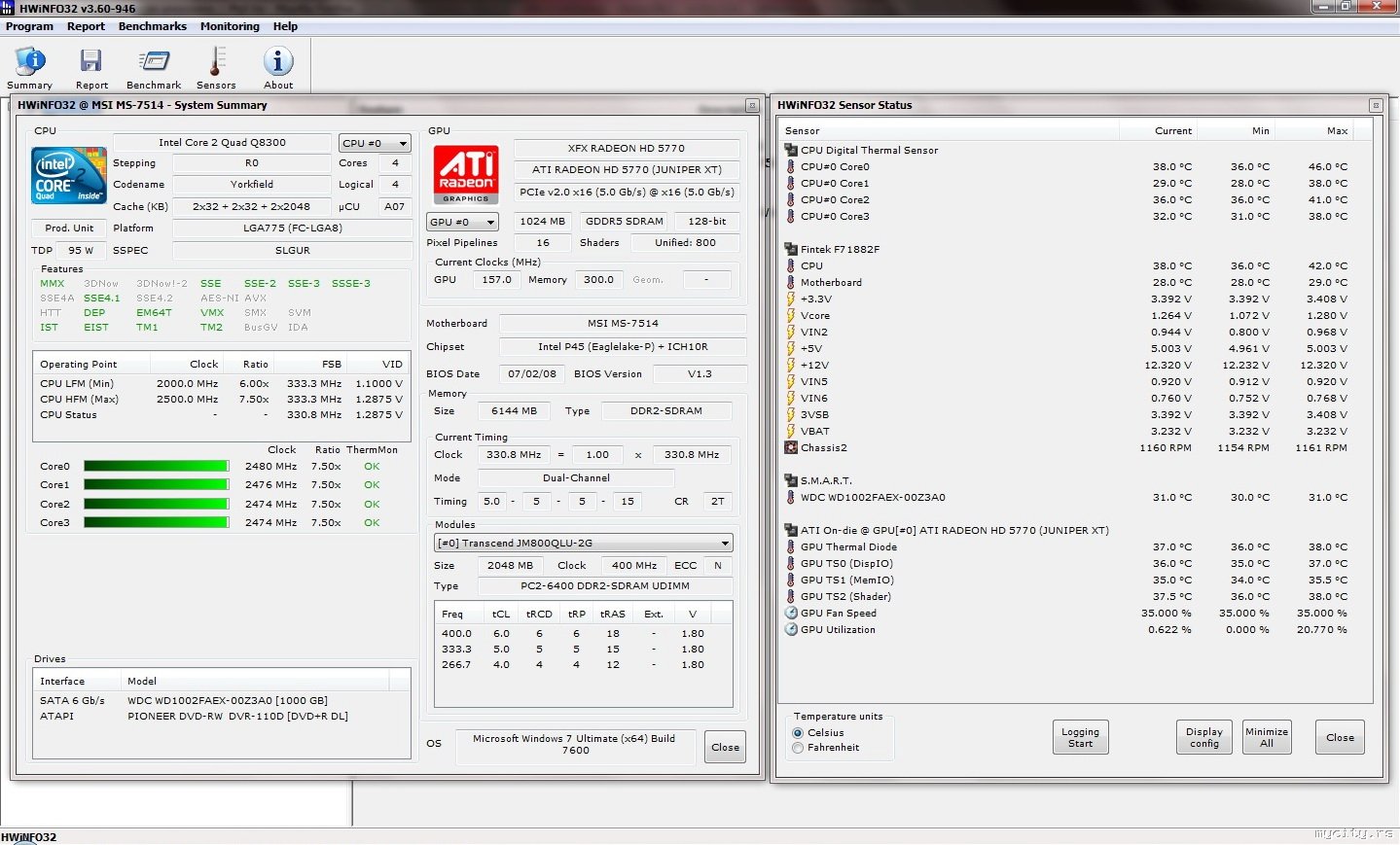Open the Monitoring menu
Viewport: 1400px width, 845px height.
(x=230, y=26)
